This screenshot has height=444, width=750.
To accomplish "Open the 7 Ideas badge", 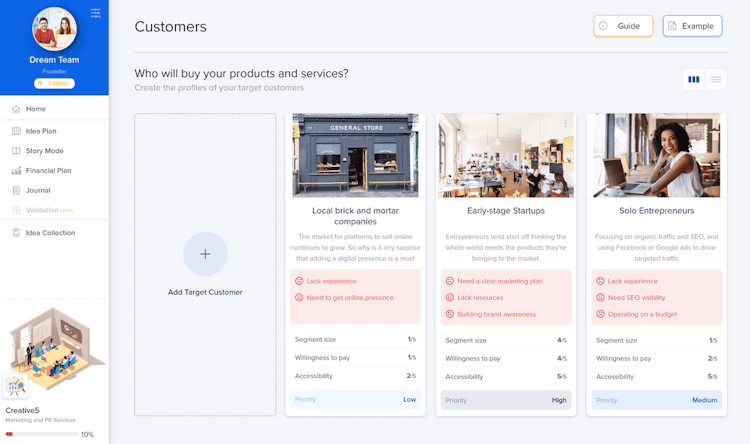I will point(54,84).
